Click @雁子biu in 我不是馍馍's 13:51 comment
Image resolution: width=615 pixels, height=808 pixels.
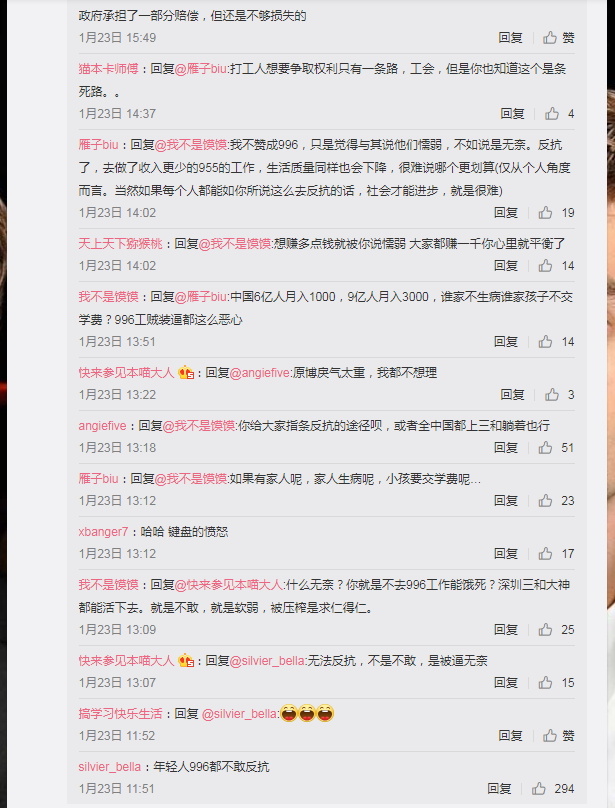click(x=201, y=297)
